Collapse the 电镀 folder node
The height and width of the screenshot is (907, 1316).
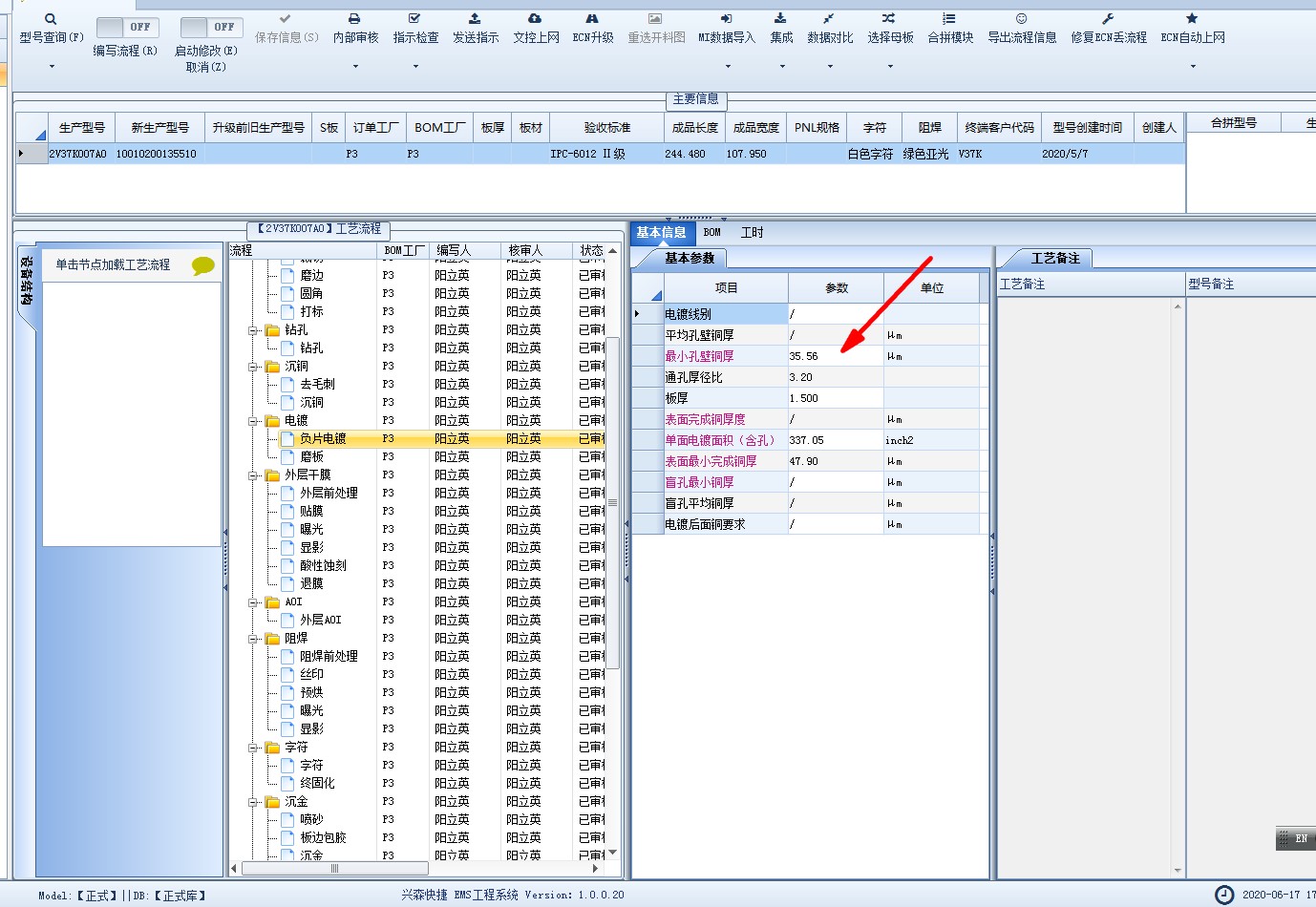click(254, 421)
